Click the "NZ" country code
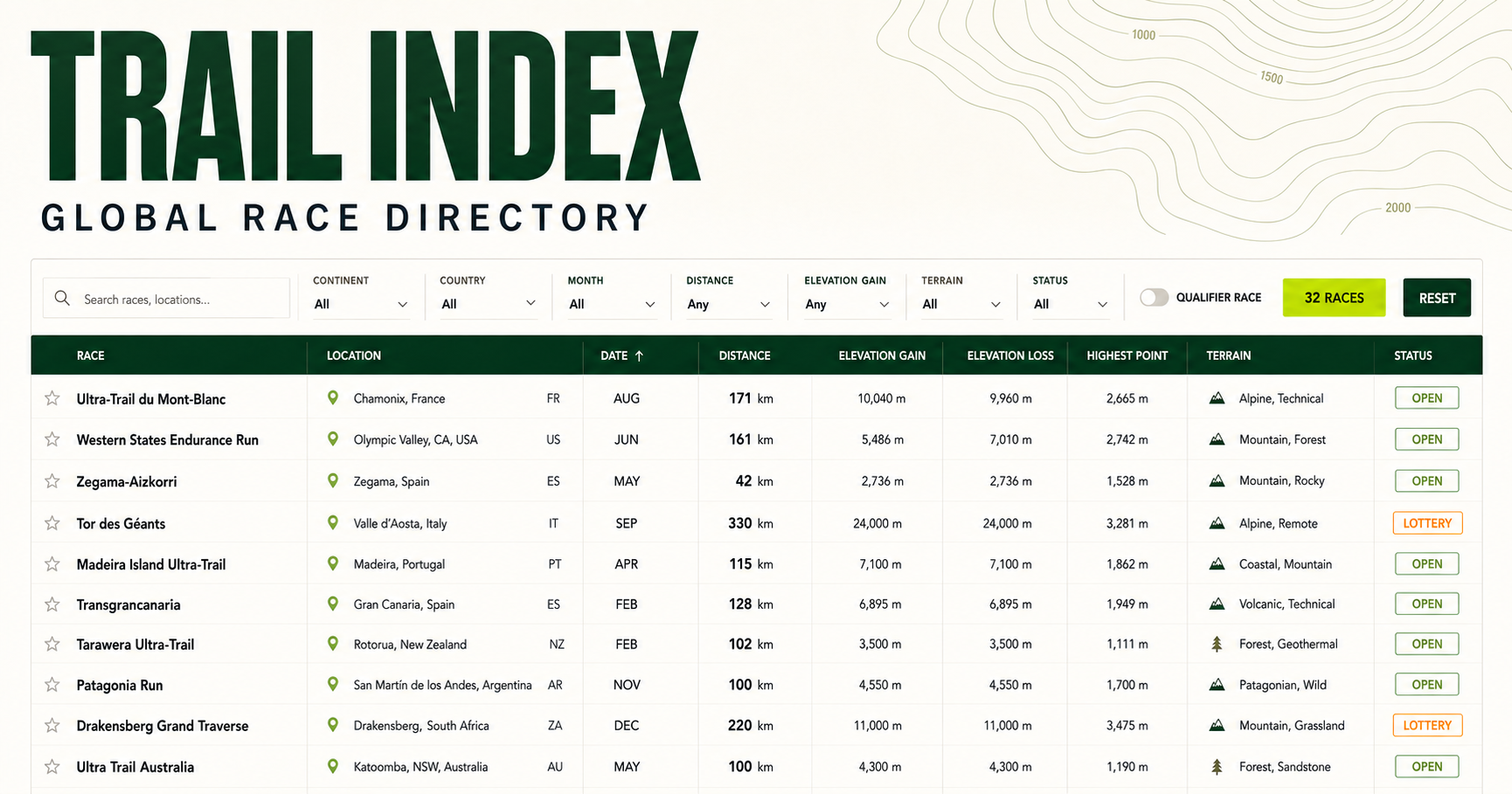This screenshot has height=794, width=1512. 557,645
